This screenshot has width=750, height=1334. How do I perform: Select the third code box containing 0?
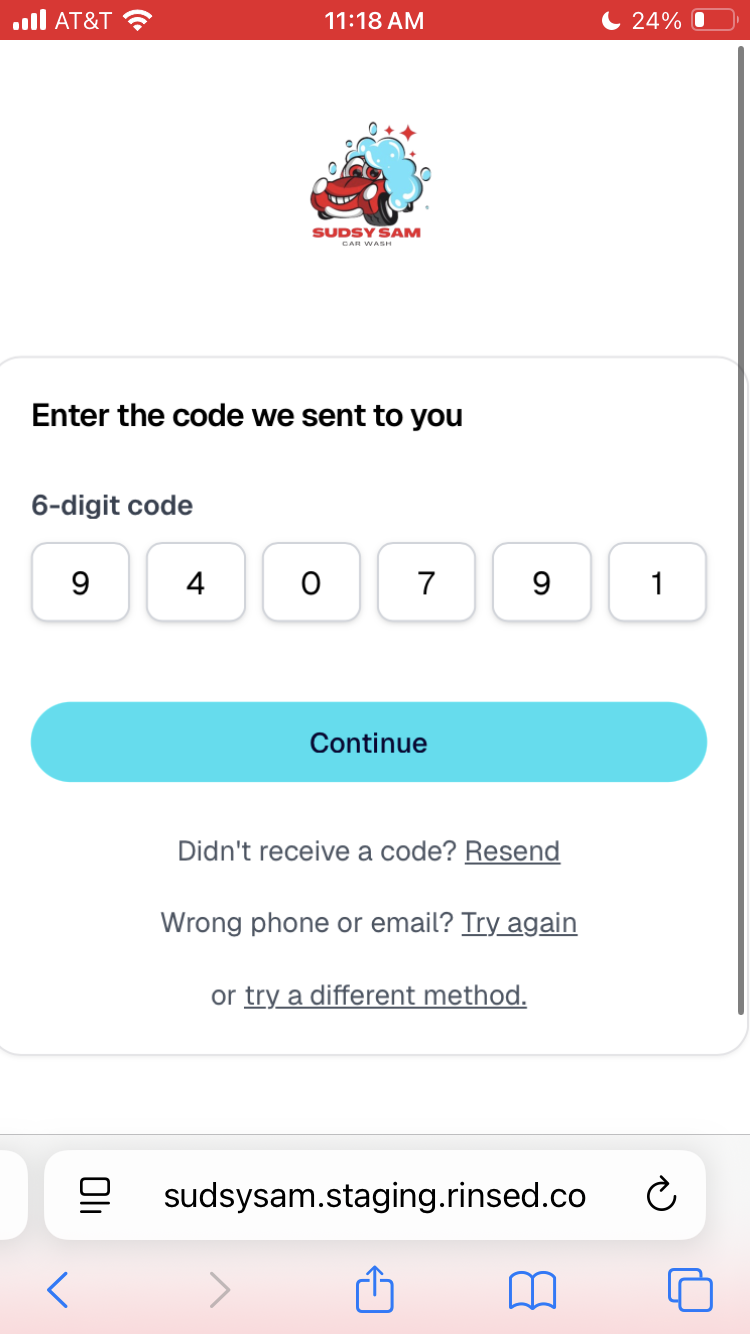(x=311, y=582)
